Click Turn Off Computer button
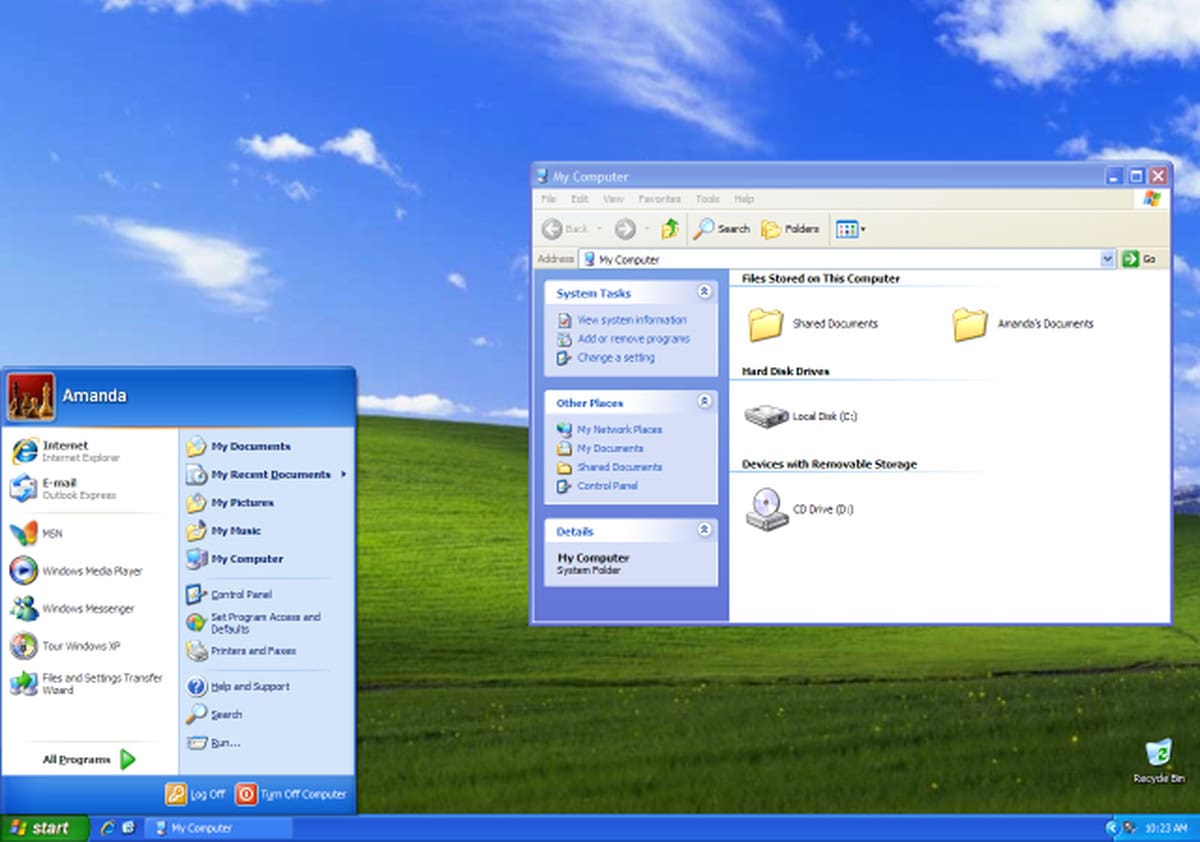The height and width of the screenshot is (842, 1200). [x=292, y=794]
